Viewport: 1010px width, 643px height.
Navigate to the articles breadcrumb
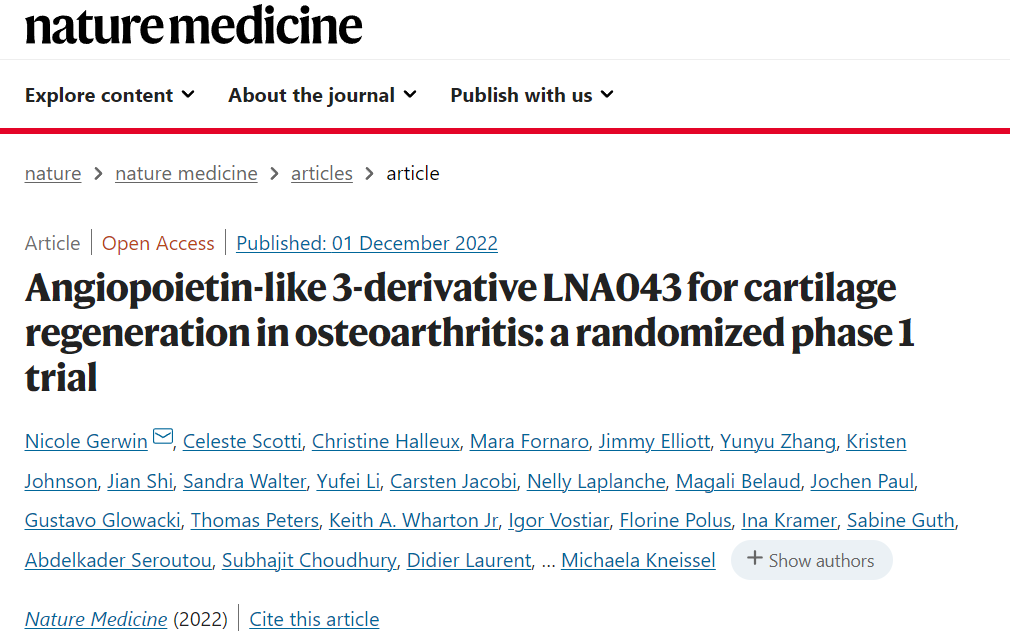point(321,173)
